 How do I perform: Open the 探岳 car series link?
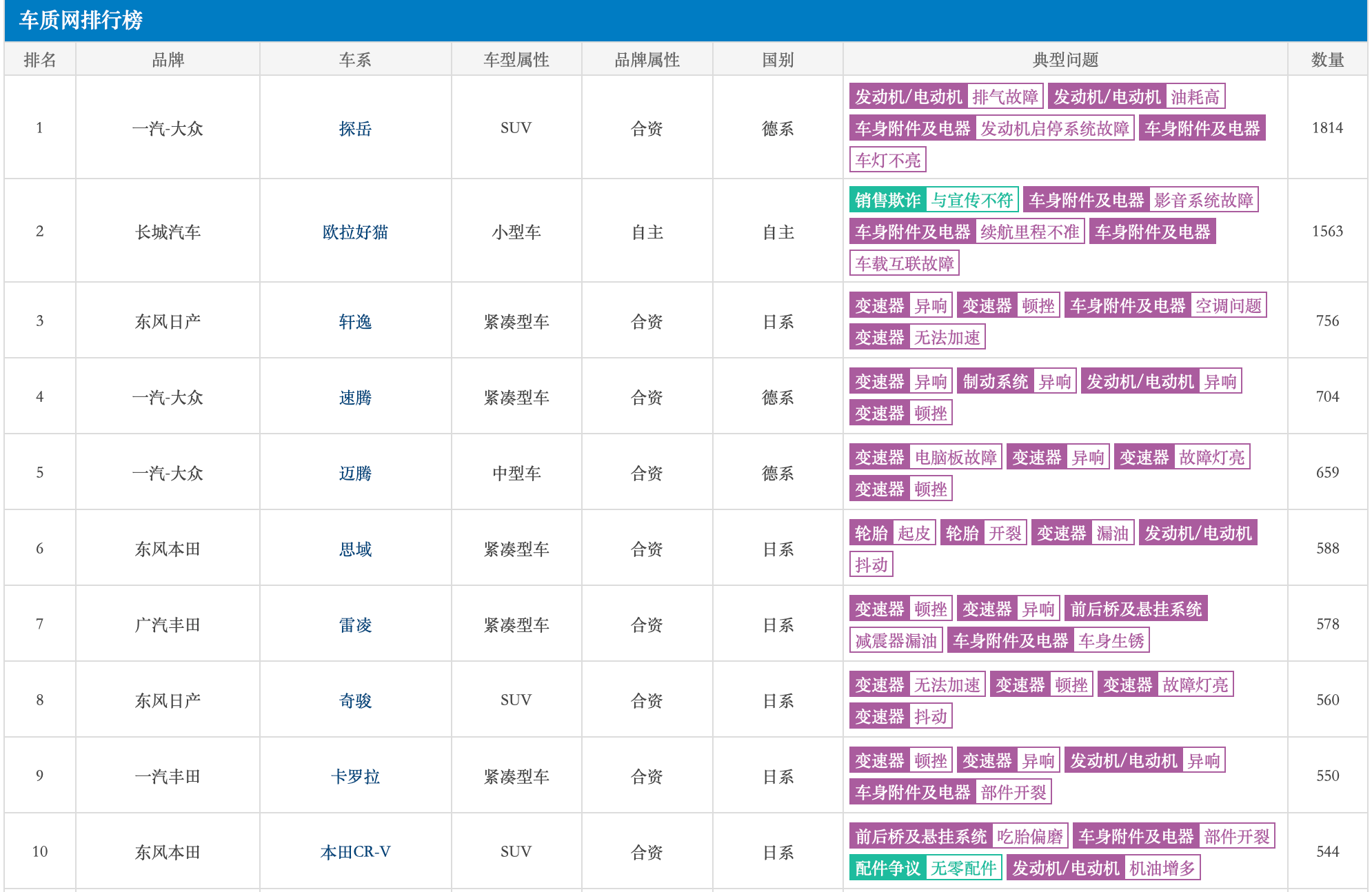tap(355, 128)
